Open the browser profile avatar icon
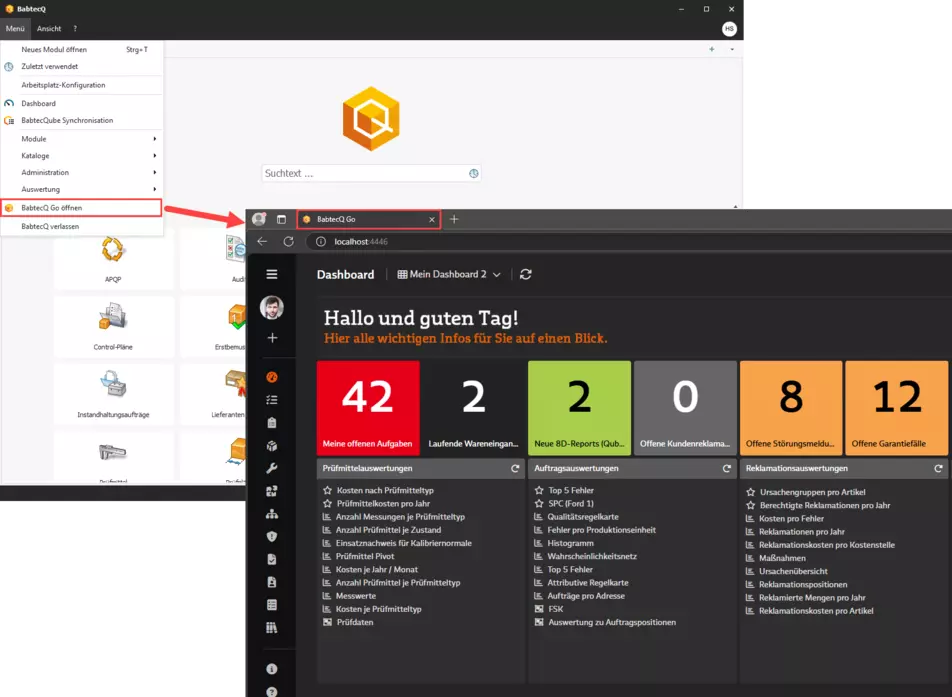952x697 pixels. 259,219
